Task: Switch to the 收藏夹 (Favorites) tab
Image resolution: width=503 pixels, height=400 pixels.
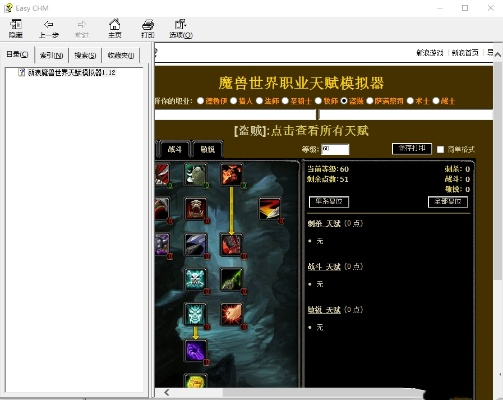Action: 121,55
